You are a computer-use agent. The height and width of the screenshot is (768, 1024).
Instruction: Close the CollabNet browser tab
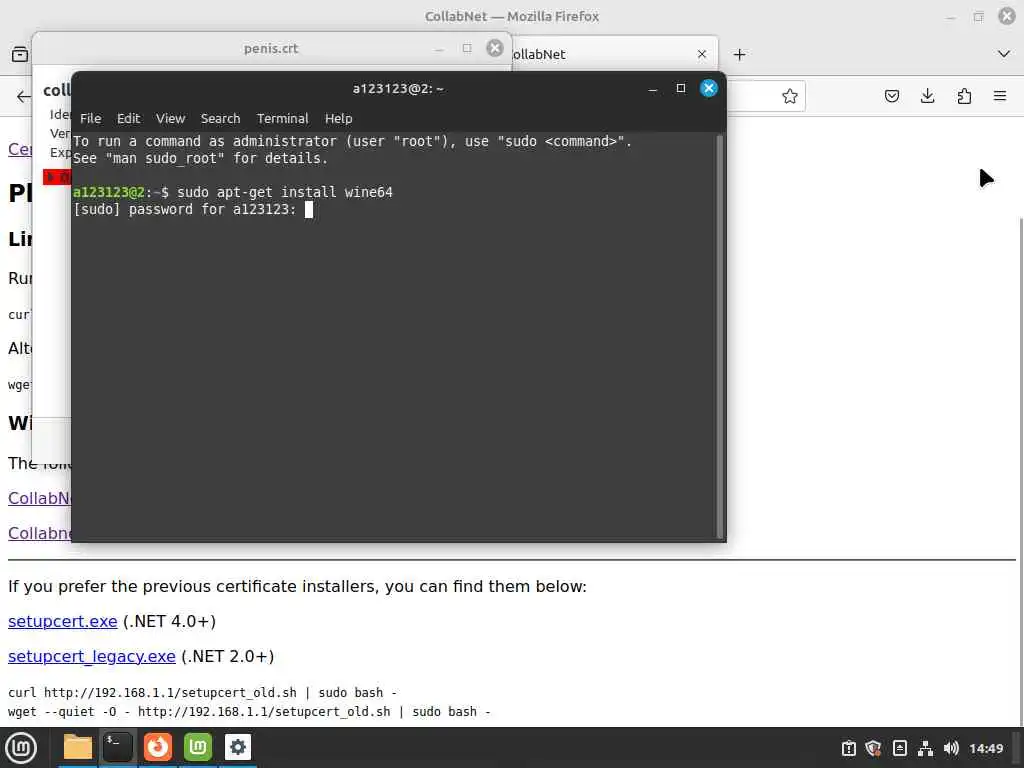(x=701, y=54)
